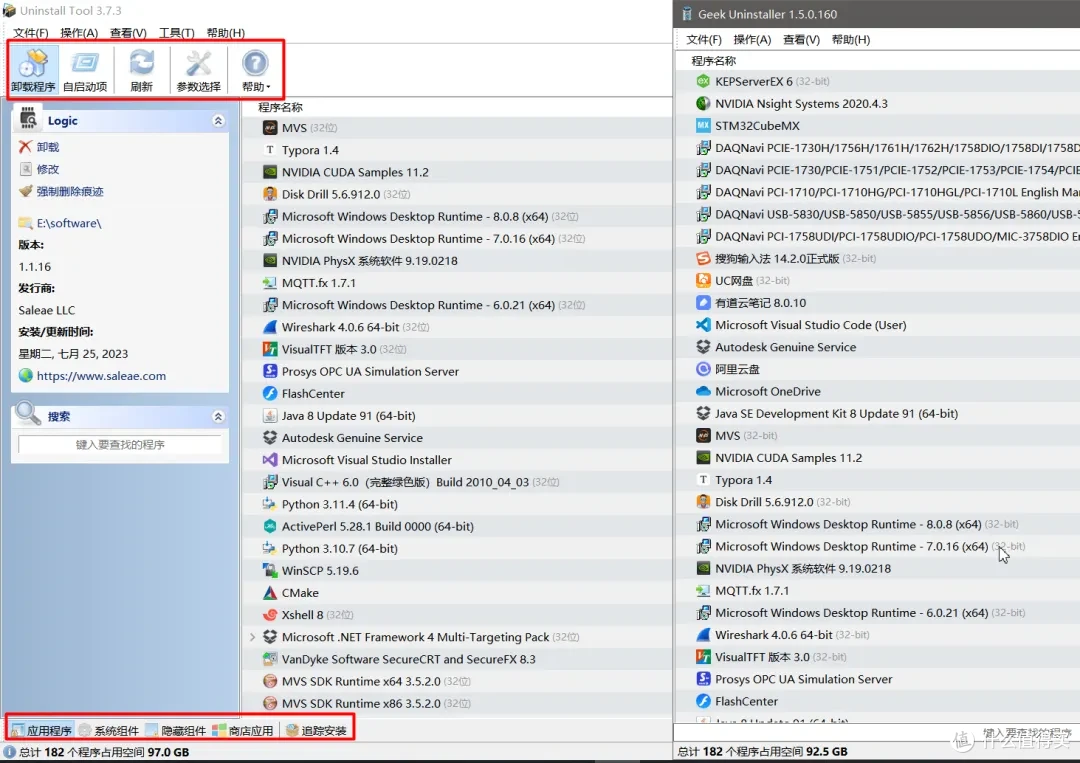1080x763 pixels.
Task: Select WinSCP 5.19.6 icon
Action: click(270, 570)
